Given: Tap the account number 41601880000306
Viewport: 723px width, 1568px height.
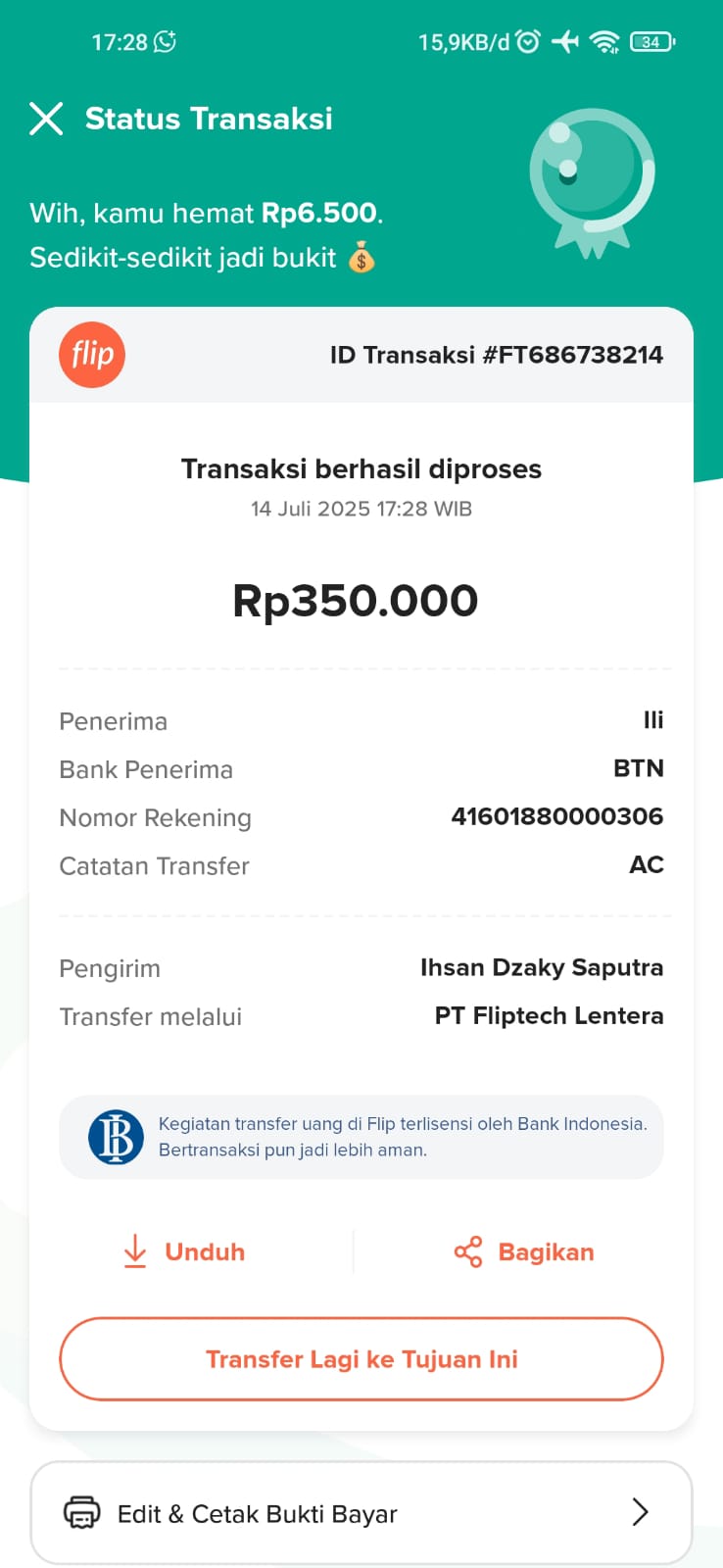Looking at the screenshot, I should pos(556,816).
